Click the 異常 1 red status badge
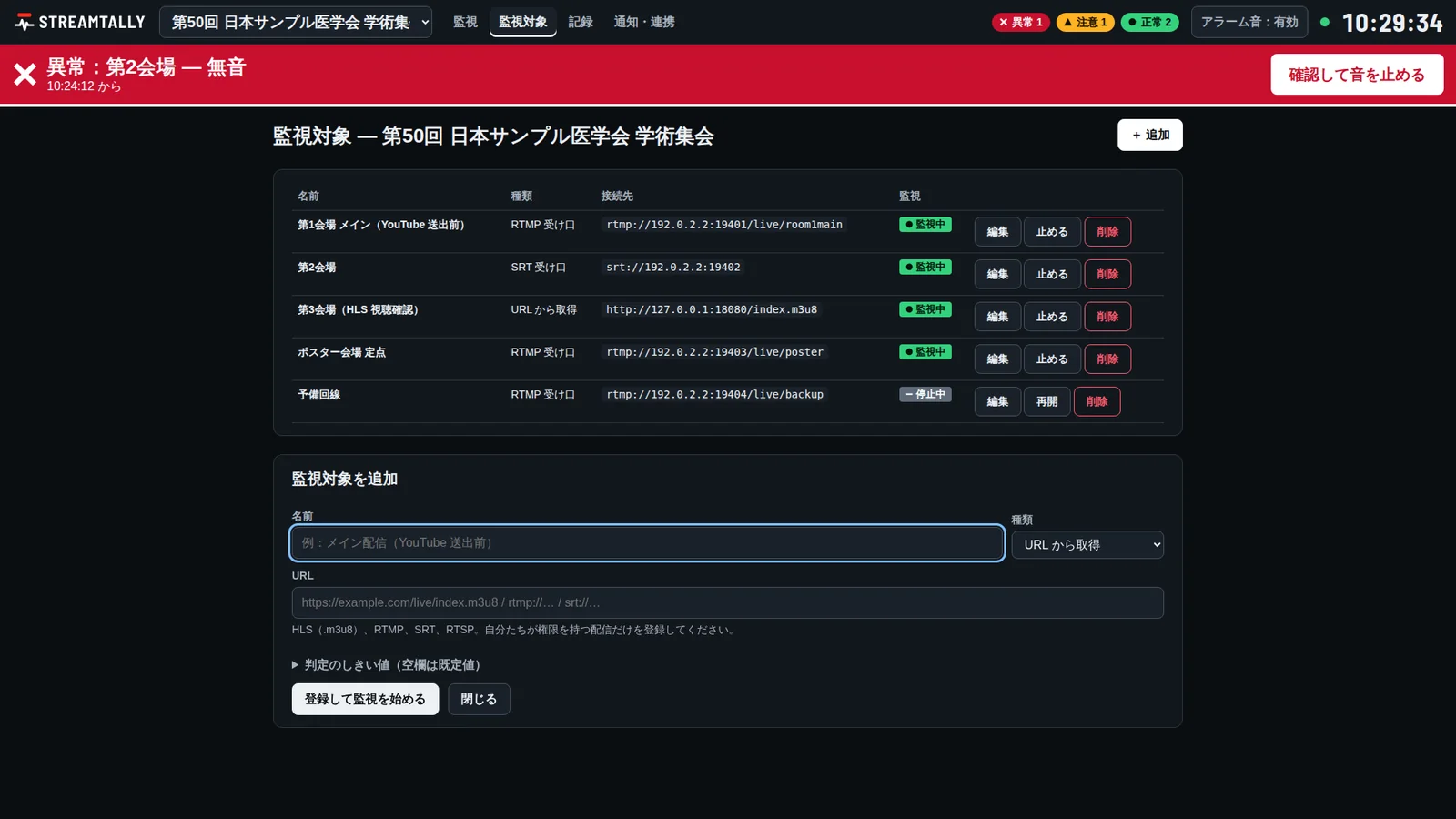Screen dimensions: 1456x819 pyautogui.click(x=1021, y=22)
